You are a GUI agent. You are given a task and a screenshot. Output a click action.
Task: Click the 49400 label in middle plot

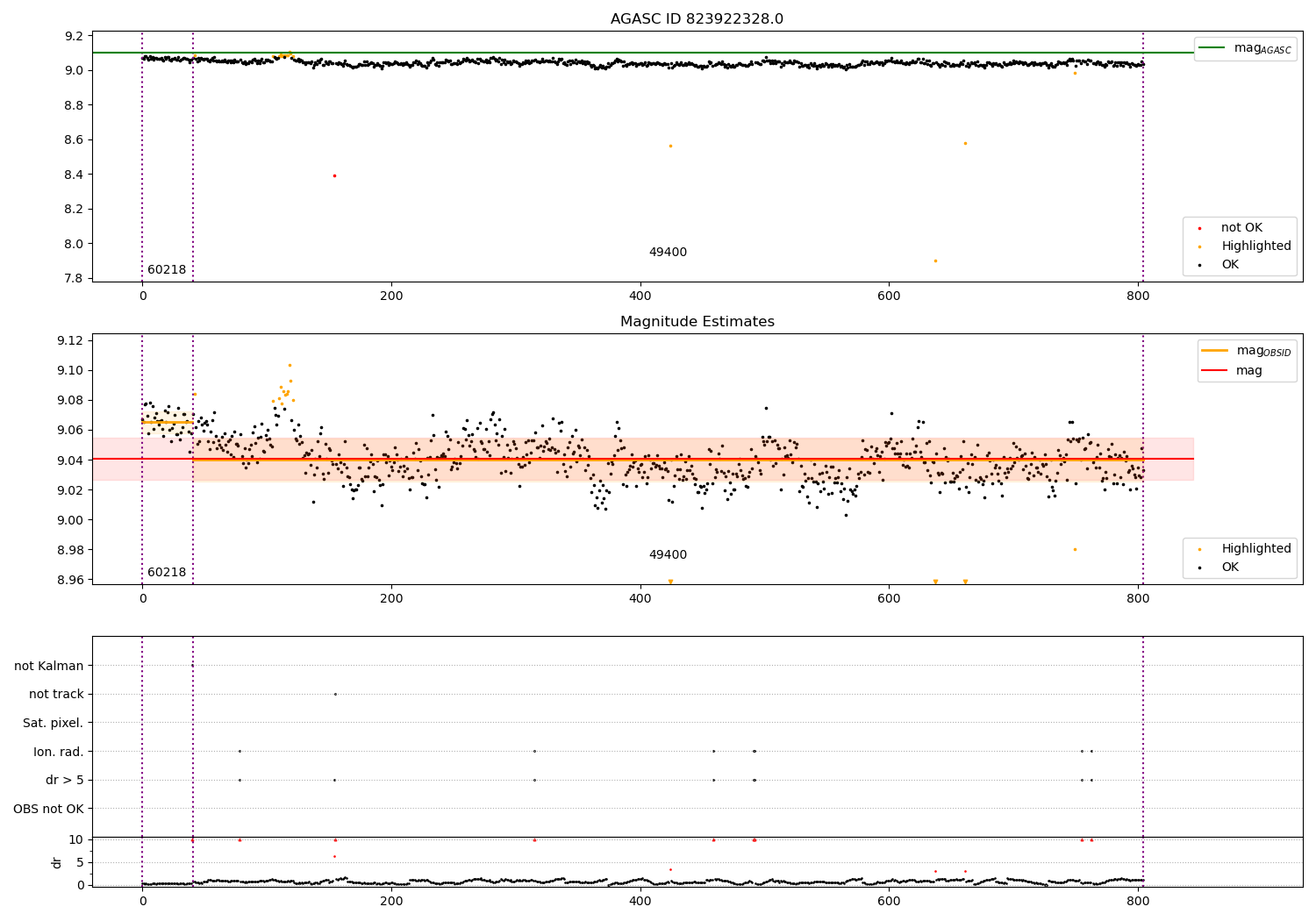click(x=668, y=555)
